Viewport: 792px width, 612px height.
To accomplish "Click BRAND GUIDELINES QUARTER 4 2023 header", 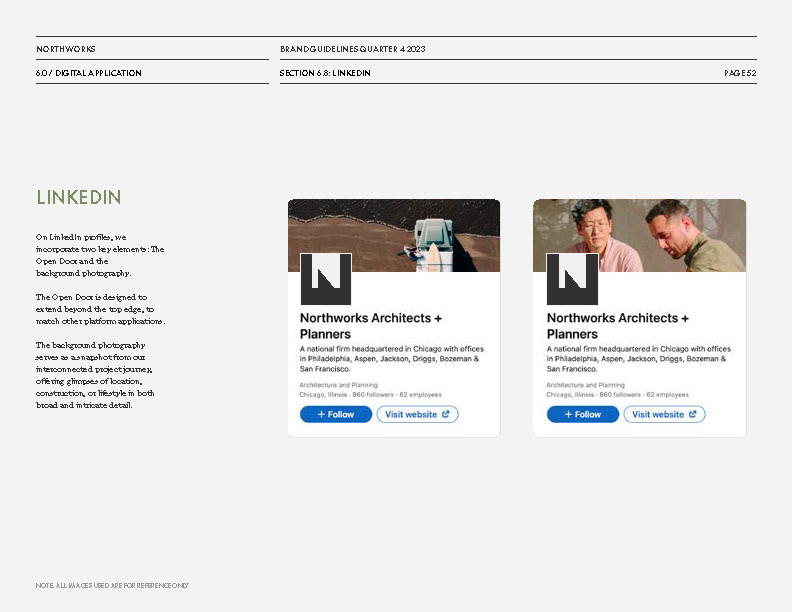I will click(x=353, y=49).
